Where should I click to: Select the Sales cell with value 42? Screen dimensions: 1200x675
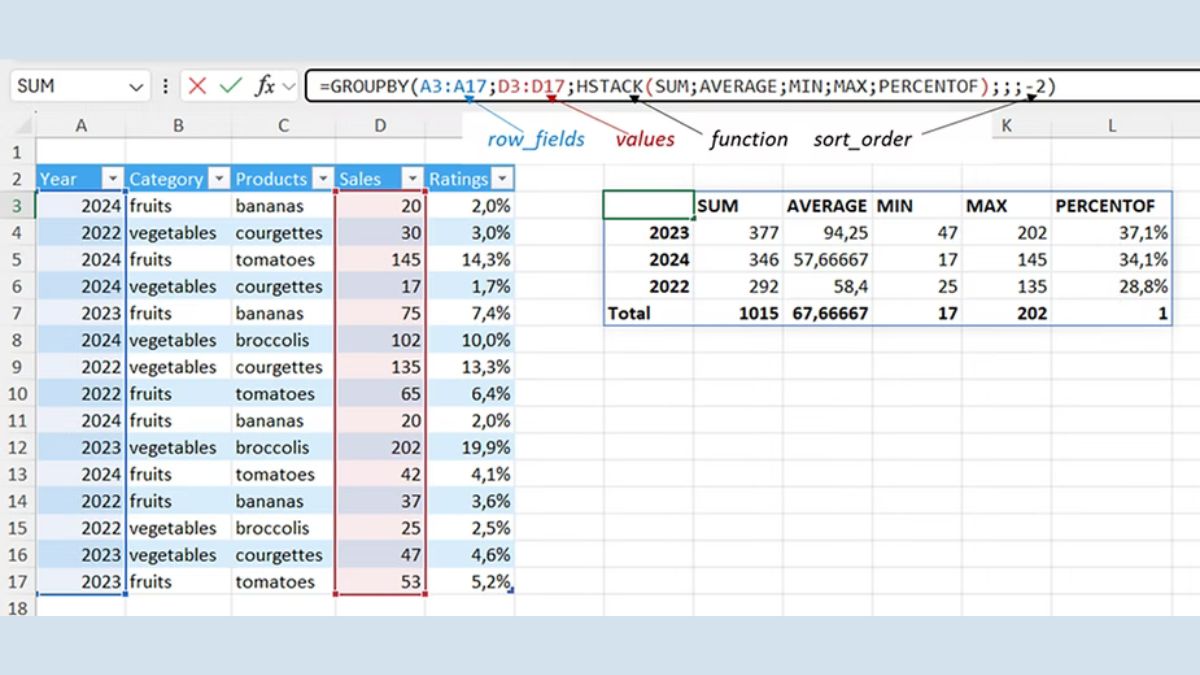[x=380, y=474]
